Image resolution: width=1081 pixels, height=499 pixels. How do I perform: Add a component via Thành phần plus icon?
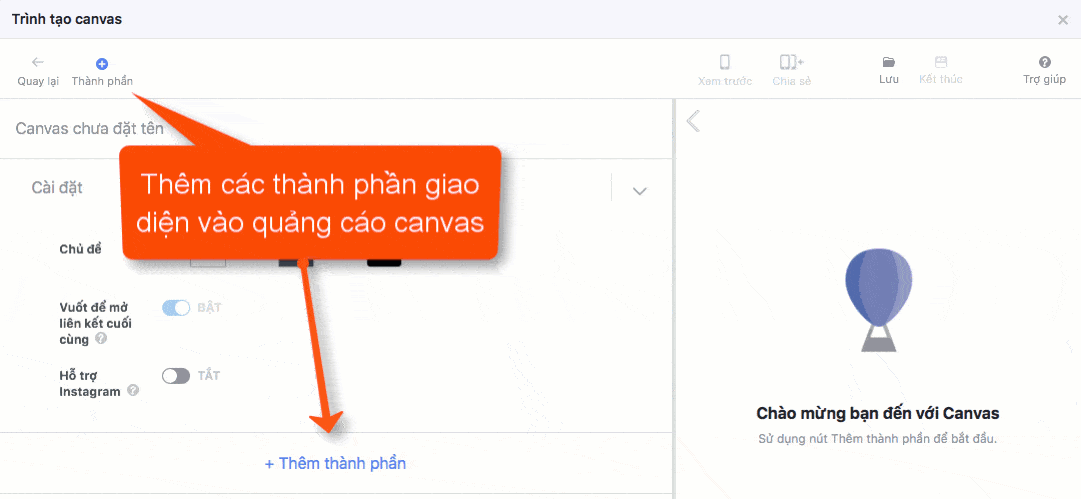tap(102, 63)
